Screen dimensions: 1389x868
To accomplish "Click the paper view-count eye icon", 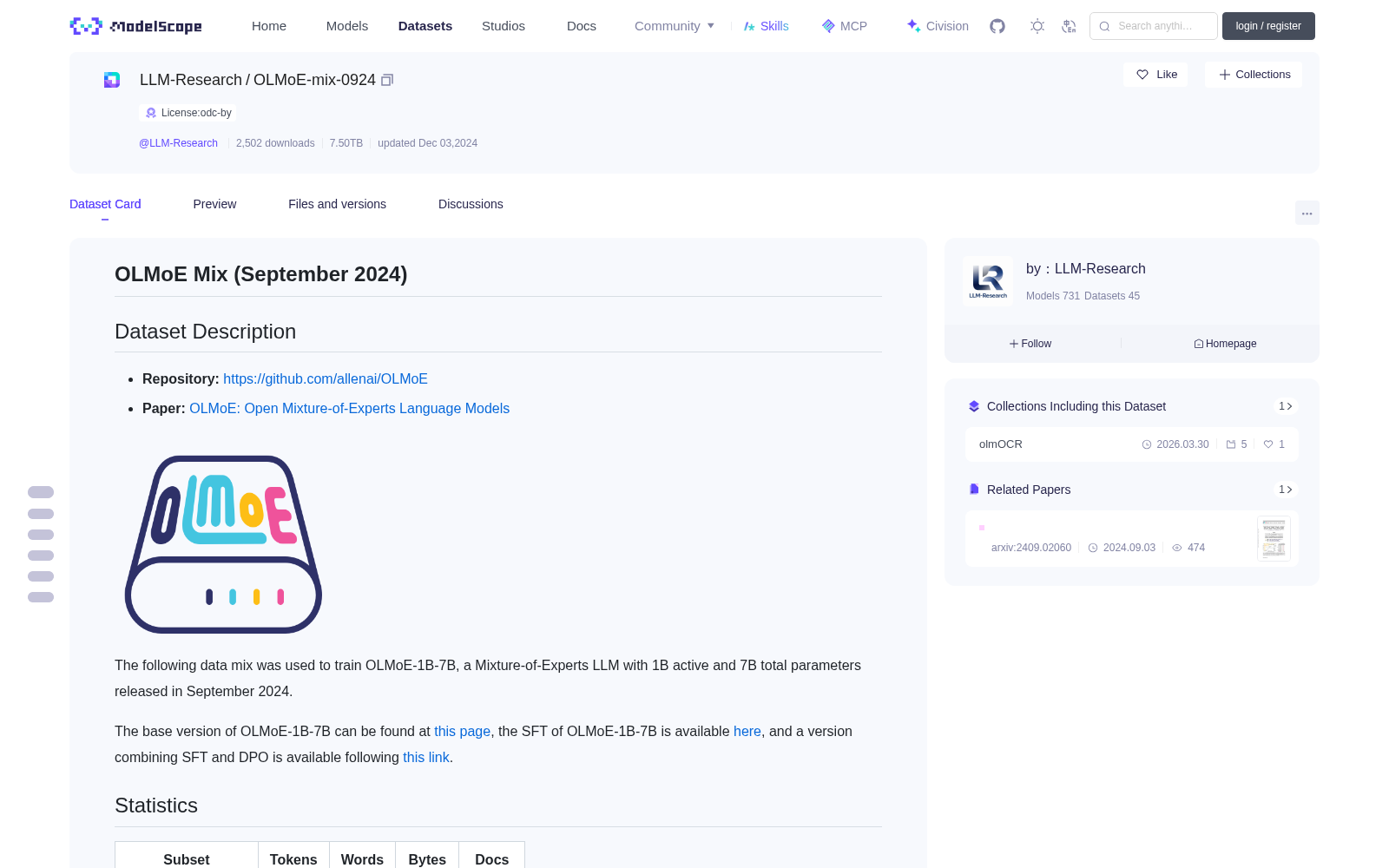I will (x=1177, y=548).
